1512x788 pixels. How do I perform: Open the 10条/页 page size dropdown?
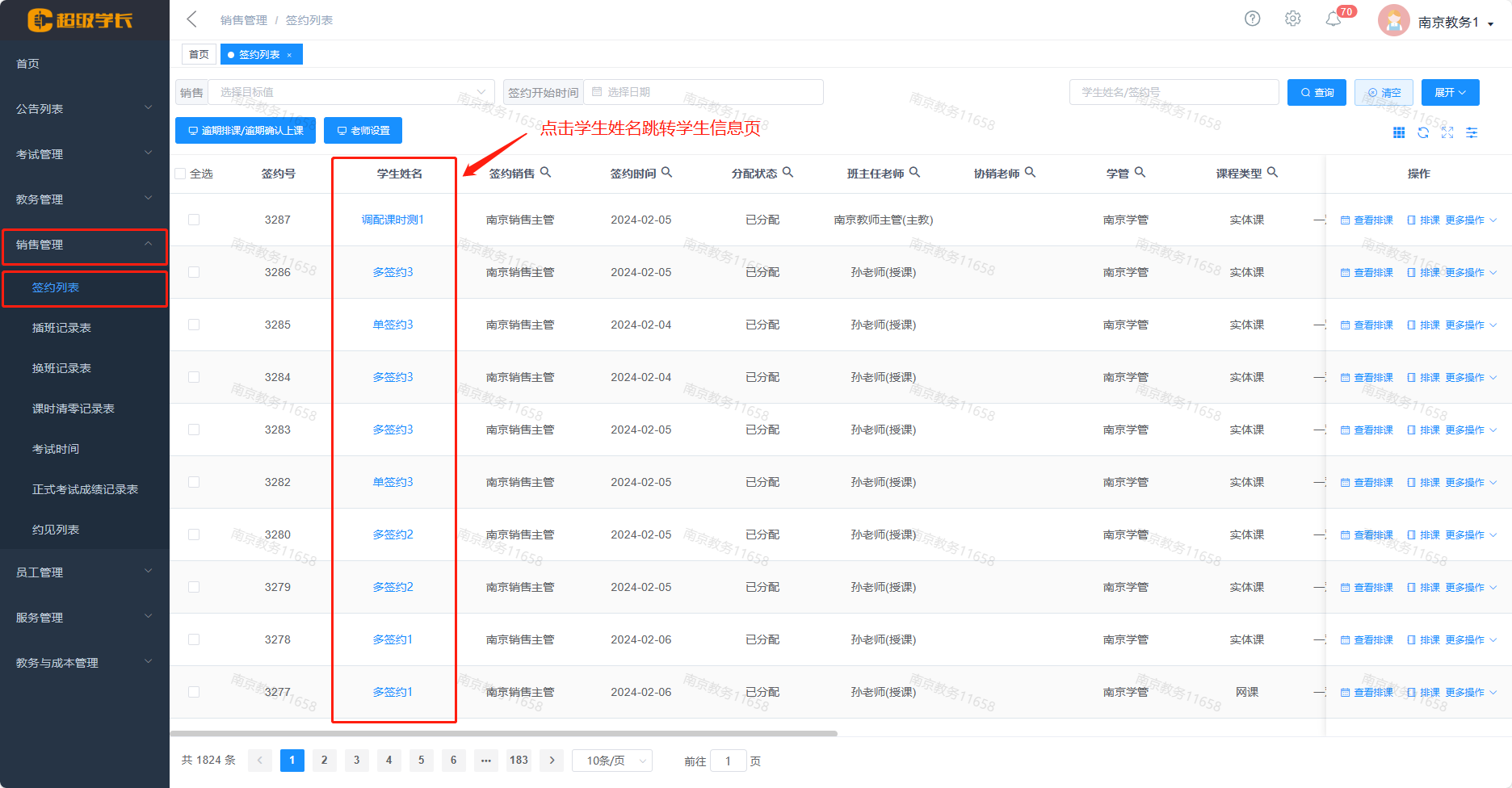coord(612,761)
